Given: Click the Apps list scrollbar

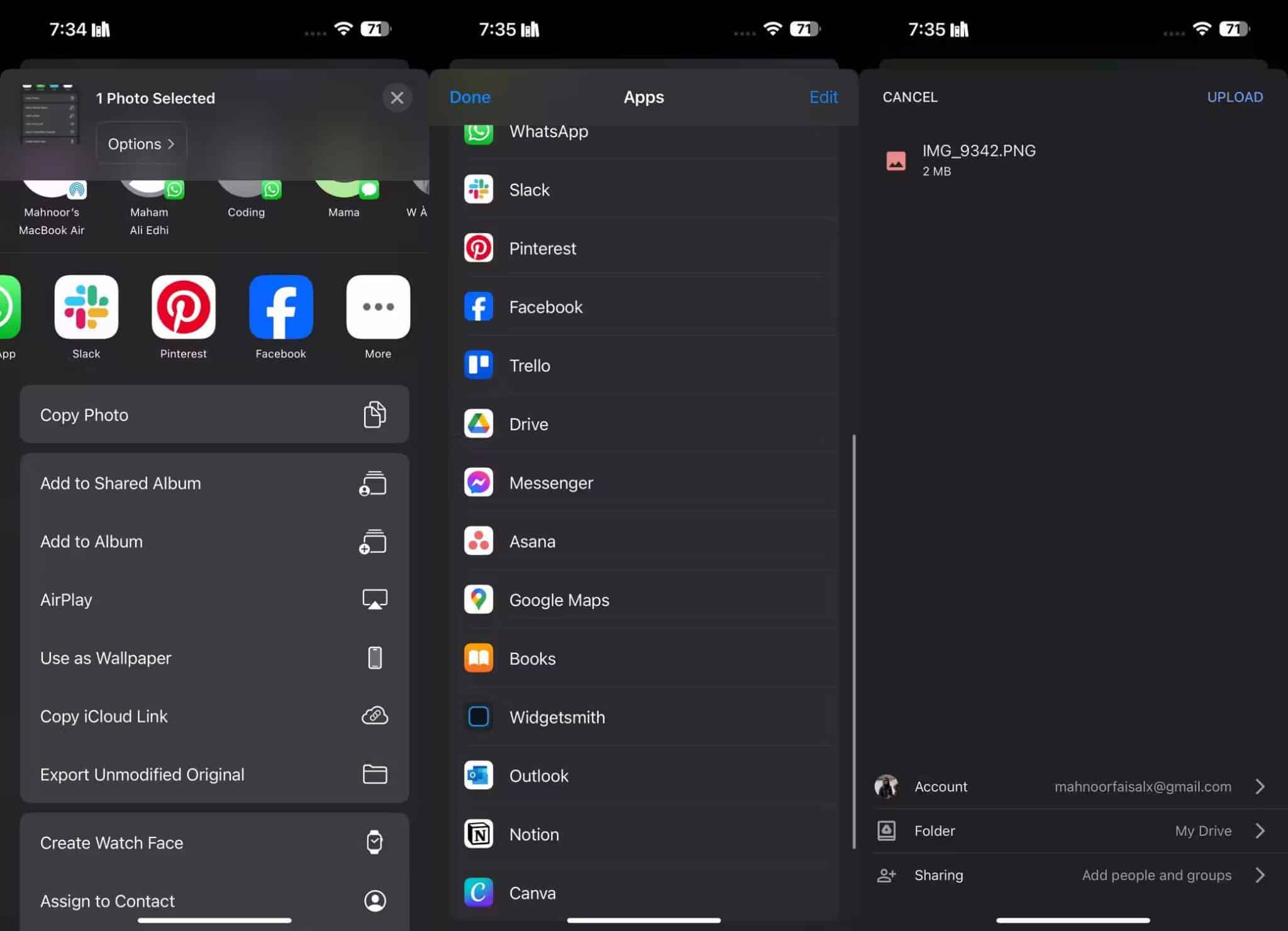Looking at the screenshot, I should (853, 640).
